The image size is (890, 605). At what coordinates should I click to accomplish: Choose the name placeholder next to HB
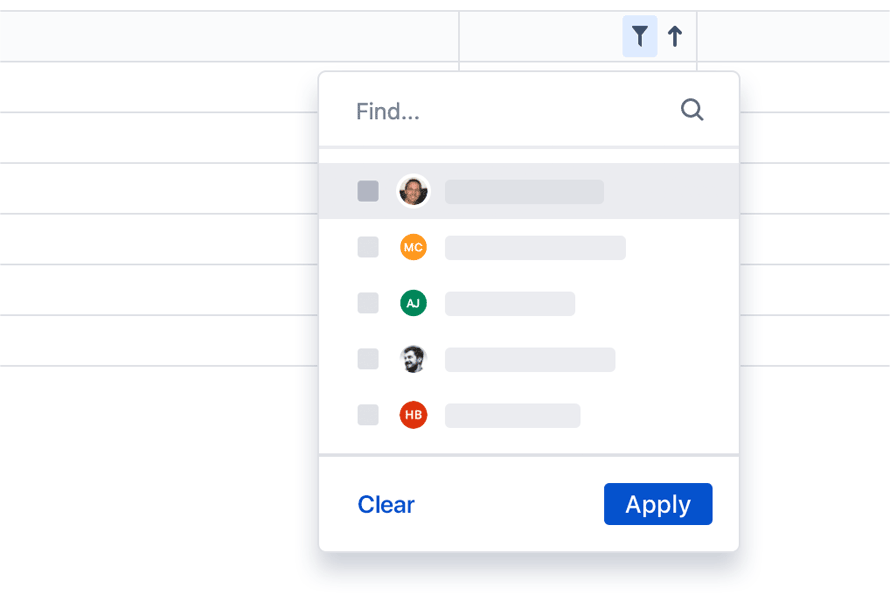pos(513,415)
